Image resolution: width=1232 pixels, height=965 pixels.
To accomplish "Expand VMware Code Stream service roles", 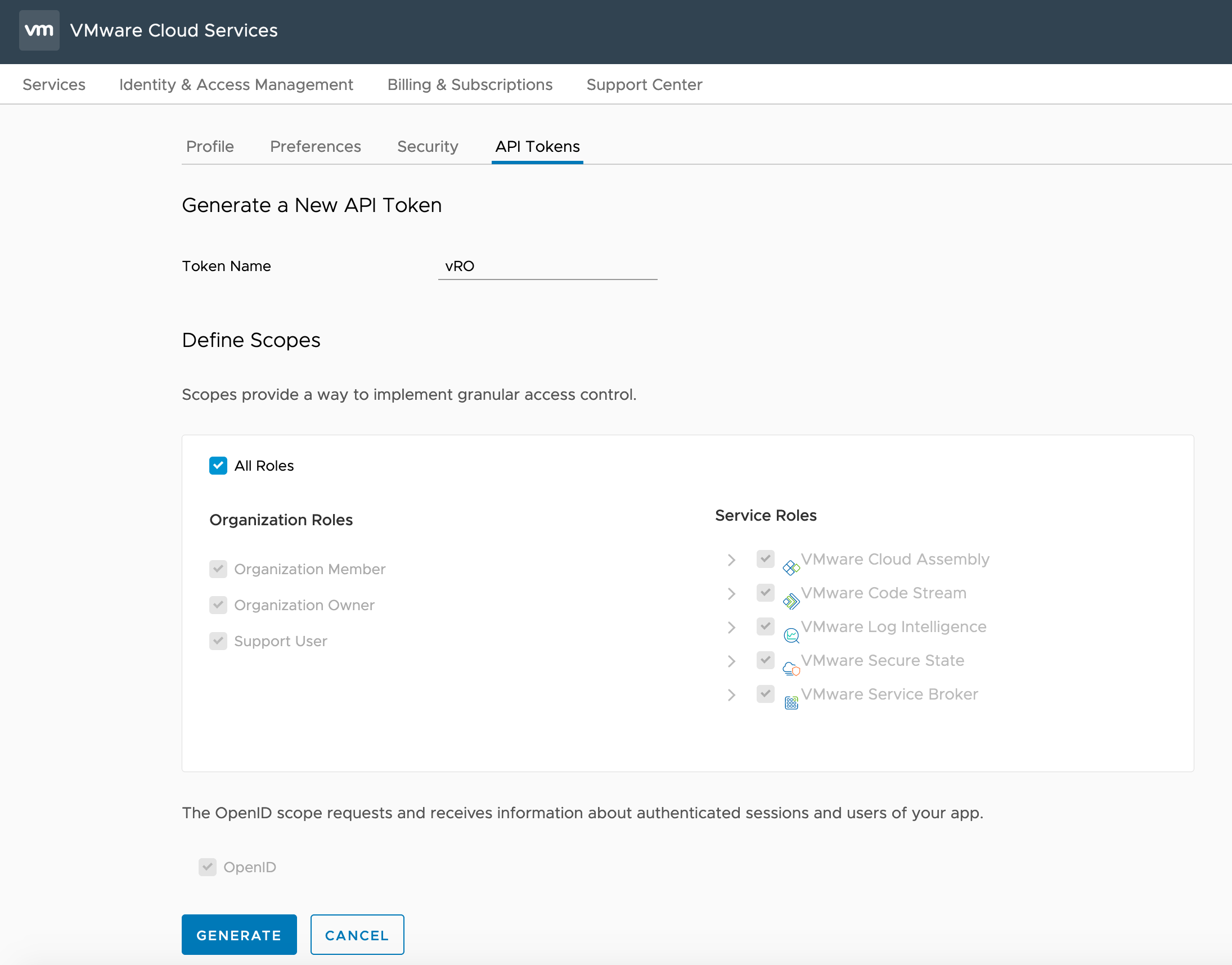I will tap(731, 593).
